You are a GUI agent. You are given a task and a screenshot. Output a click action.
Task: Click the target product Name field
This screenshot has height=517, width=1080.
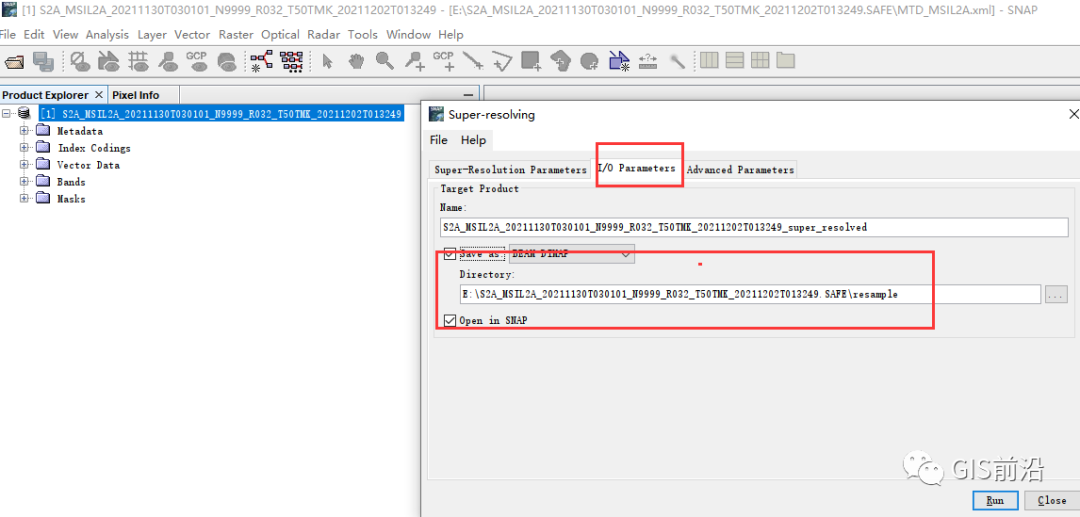754,226
